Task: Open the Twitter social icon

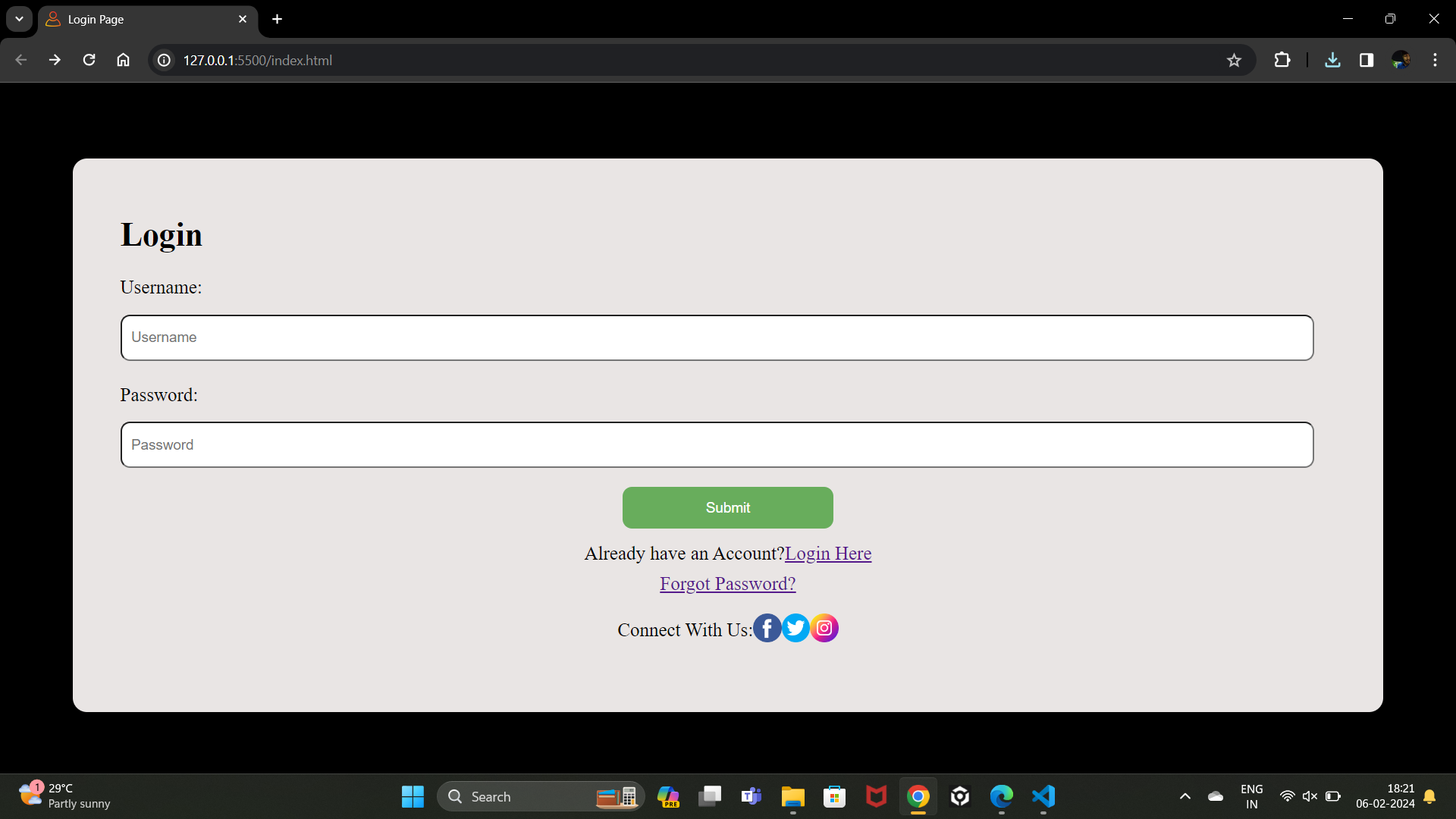Action: [x=795, y=628]
